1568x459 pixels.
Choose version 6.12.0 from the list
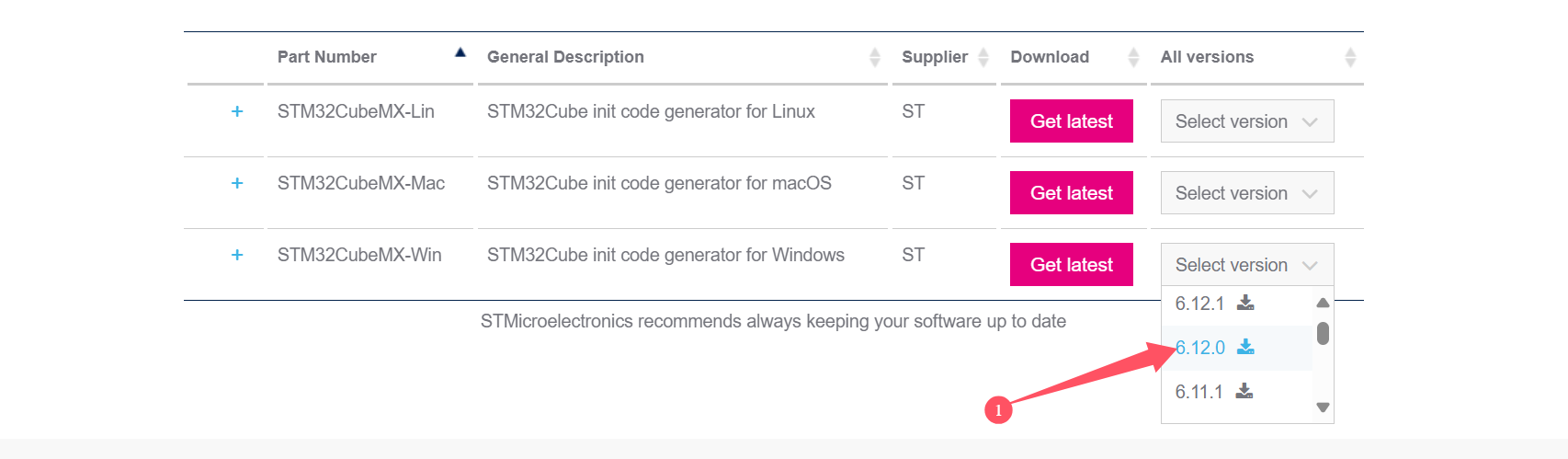coord(1200,348)
